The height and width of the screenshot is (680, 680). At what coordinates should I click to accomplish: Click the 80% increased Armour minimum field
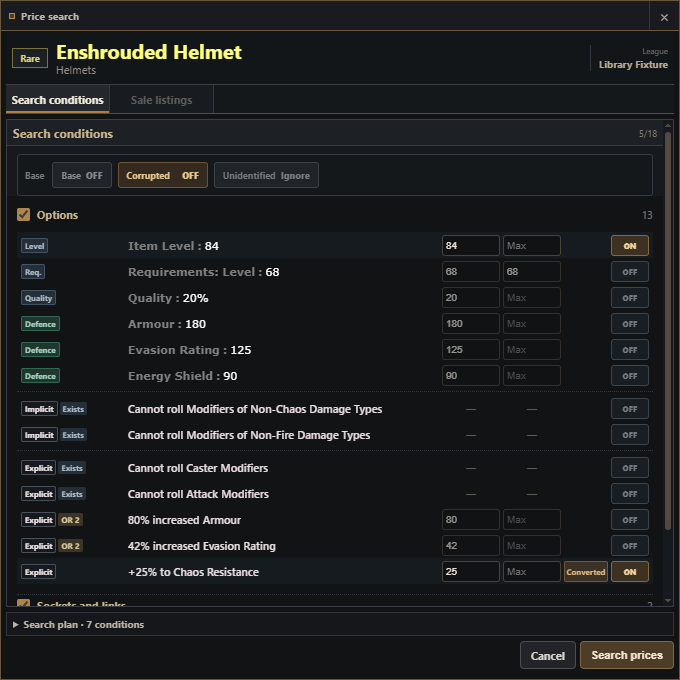(x=471, y=520)
